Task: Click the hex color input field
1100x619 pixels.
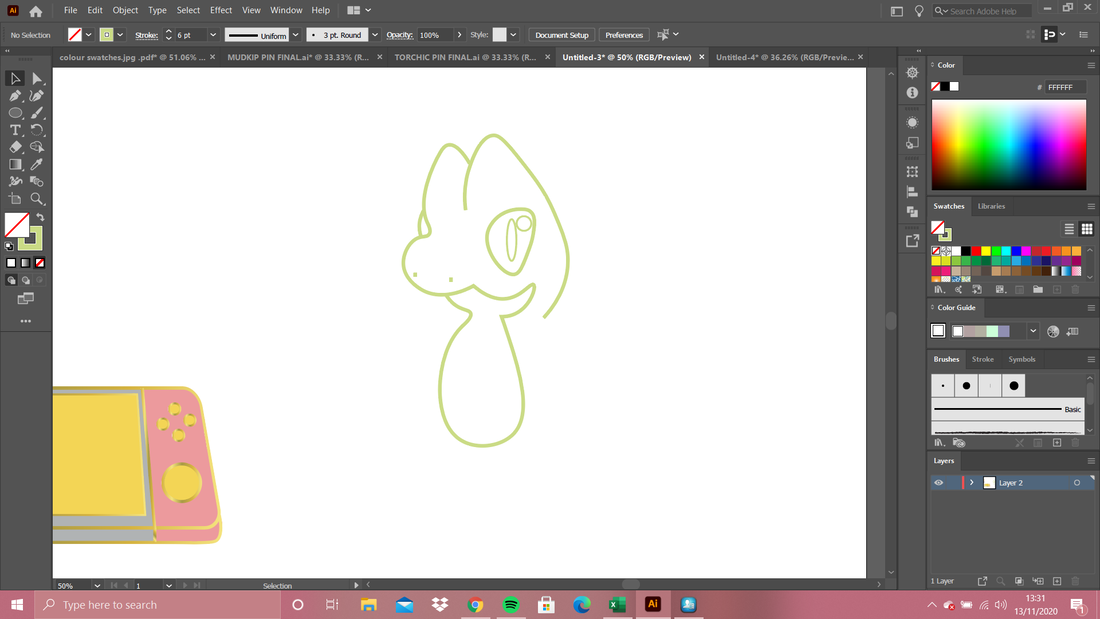Action: tap(1065, 87)
